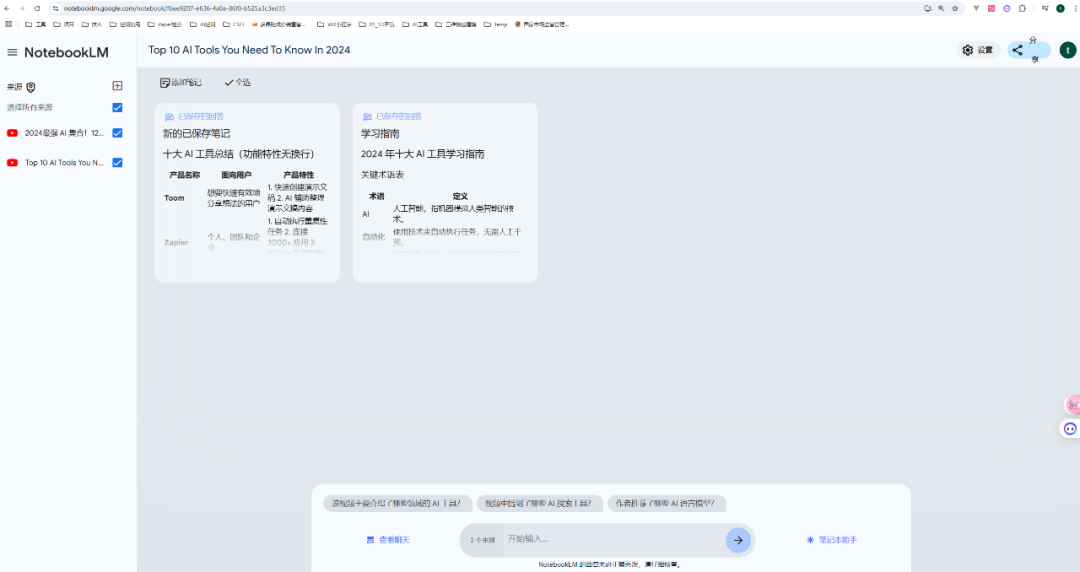
Task: Click the browser address bar URL
Action: (174, 8)
